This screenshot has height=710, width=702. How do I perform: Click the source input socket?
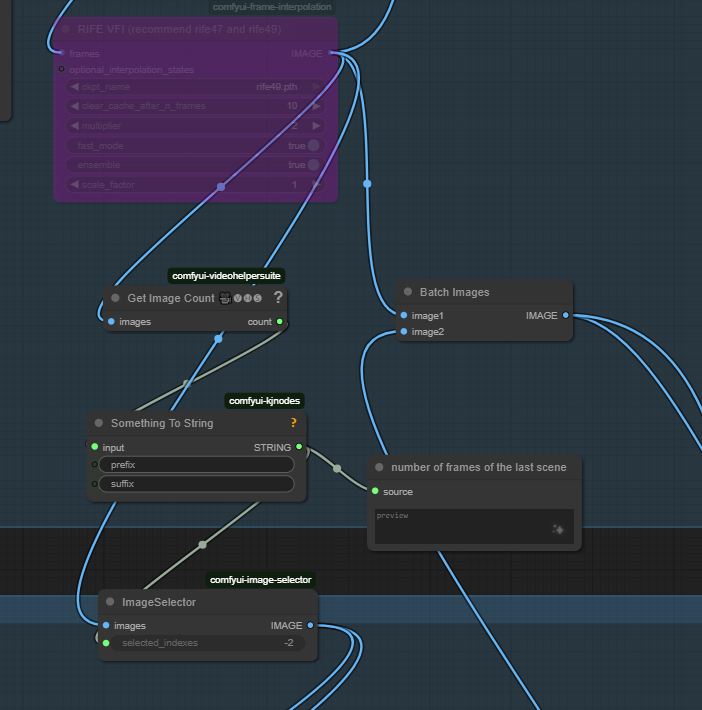(x=375, y=491)
